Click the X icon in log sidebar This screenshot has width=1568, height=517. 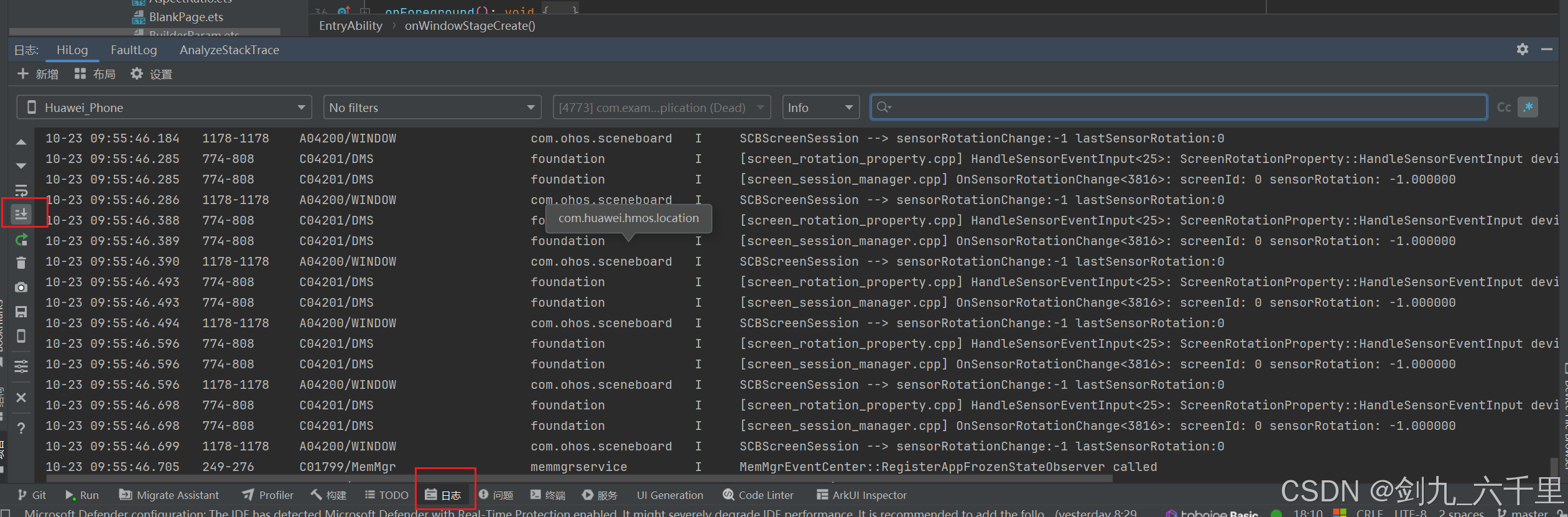21,397
